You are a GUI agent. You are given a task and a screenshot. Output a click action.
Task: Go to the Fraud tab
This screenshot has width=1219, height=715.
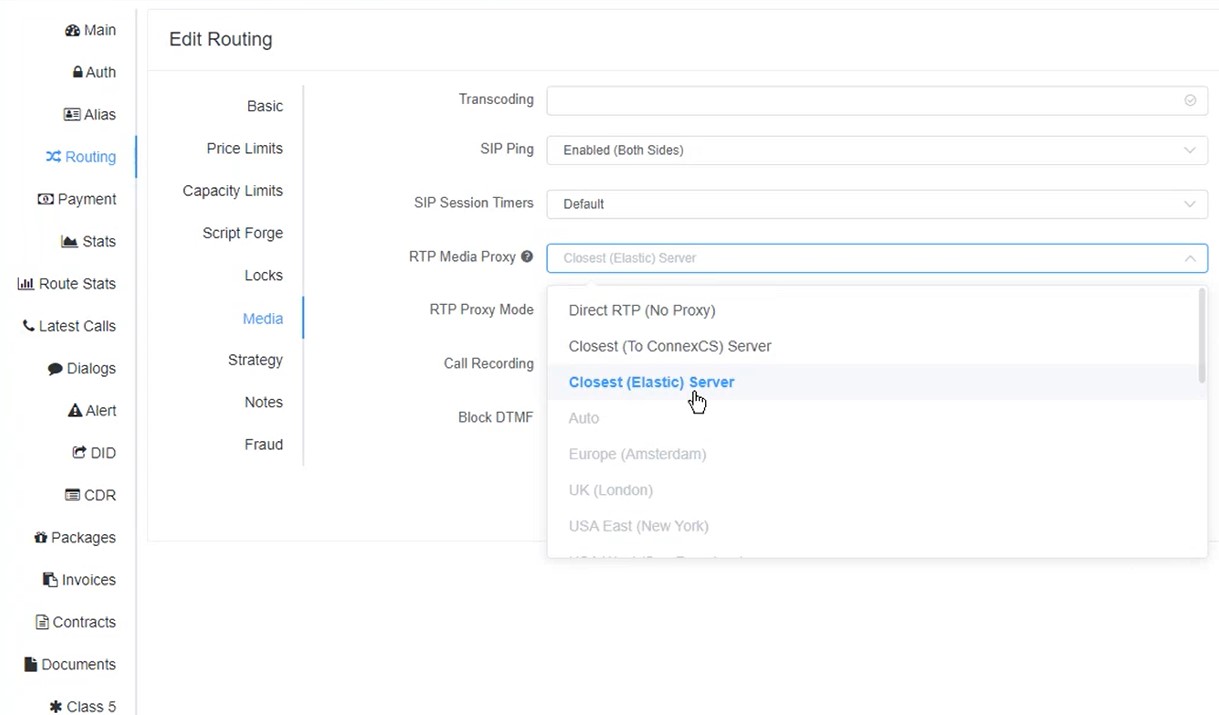click(x=263, y=445)
